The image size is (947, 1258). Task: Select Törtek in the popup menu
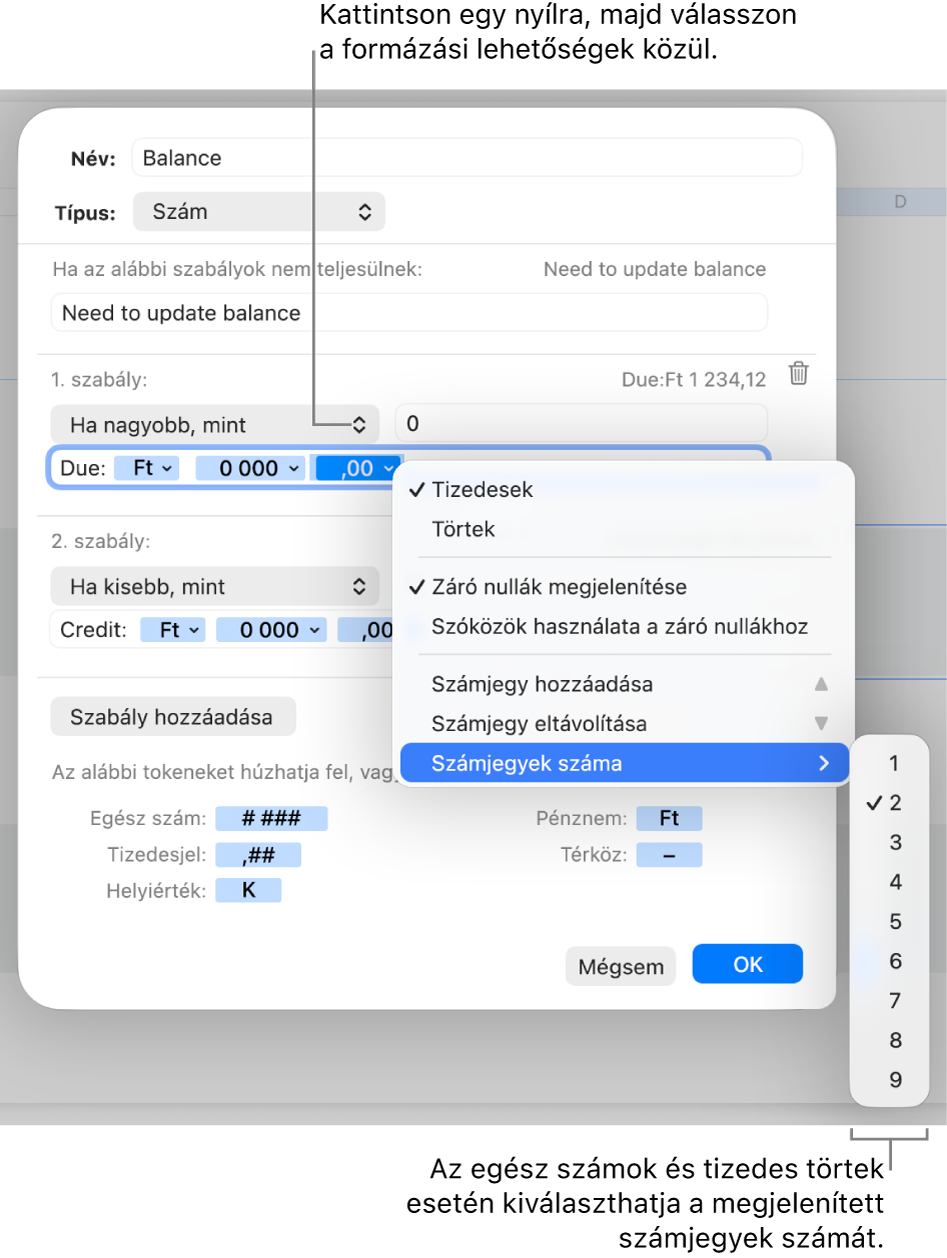click(x=625, y=529)
